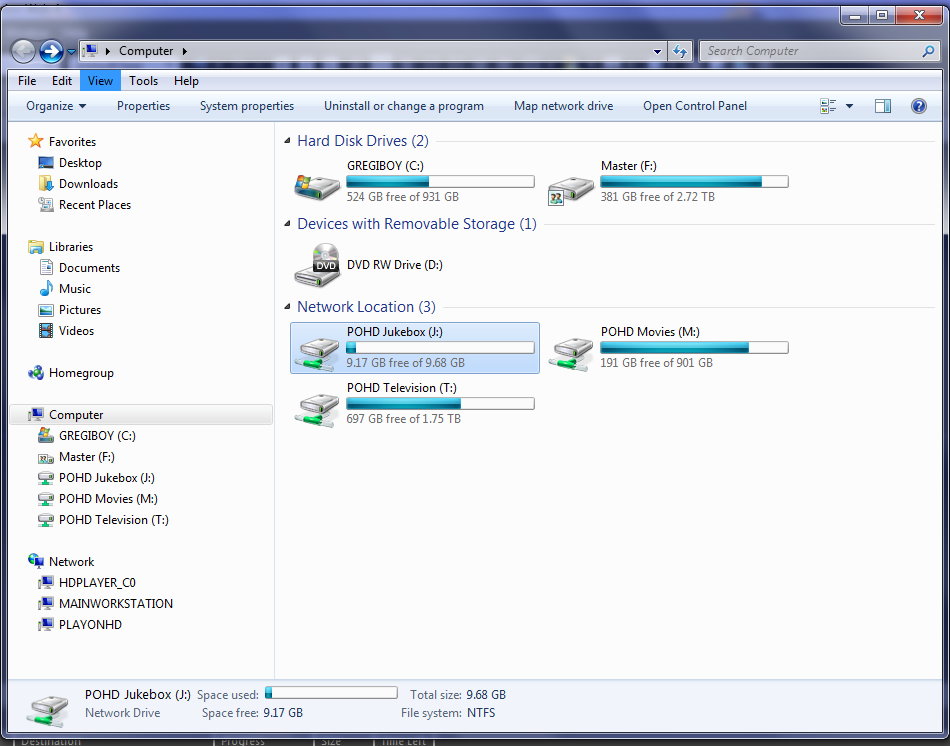Viewport: 950px width, 746px height.
Task: Click the search magnifier icon
Action: point(928,52)
